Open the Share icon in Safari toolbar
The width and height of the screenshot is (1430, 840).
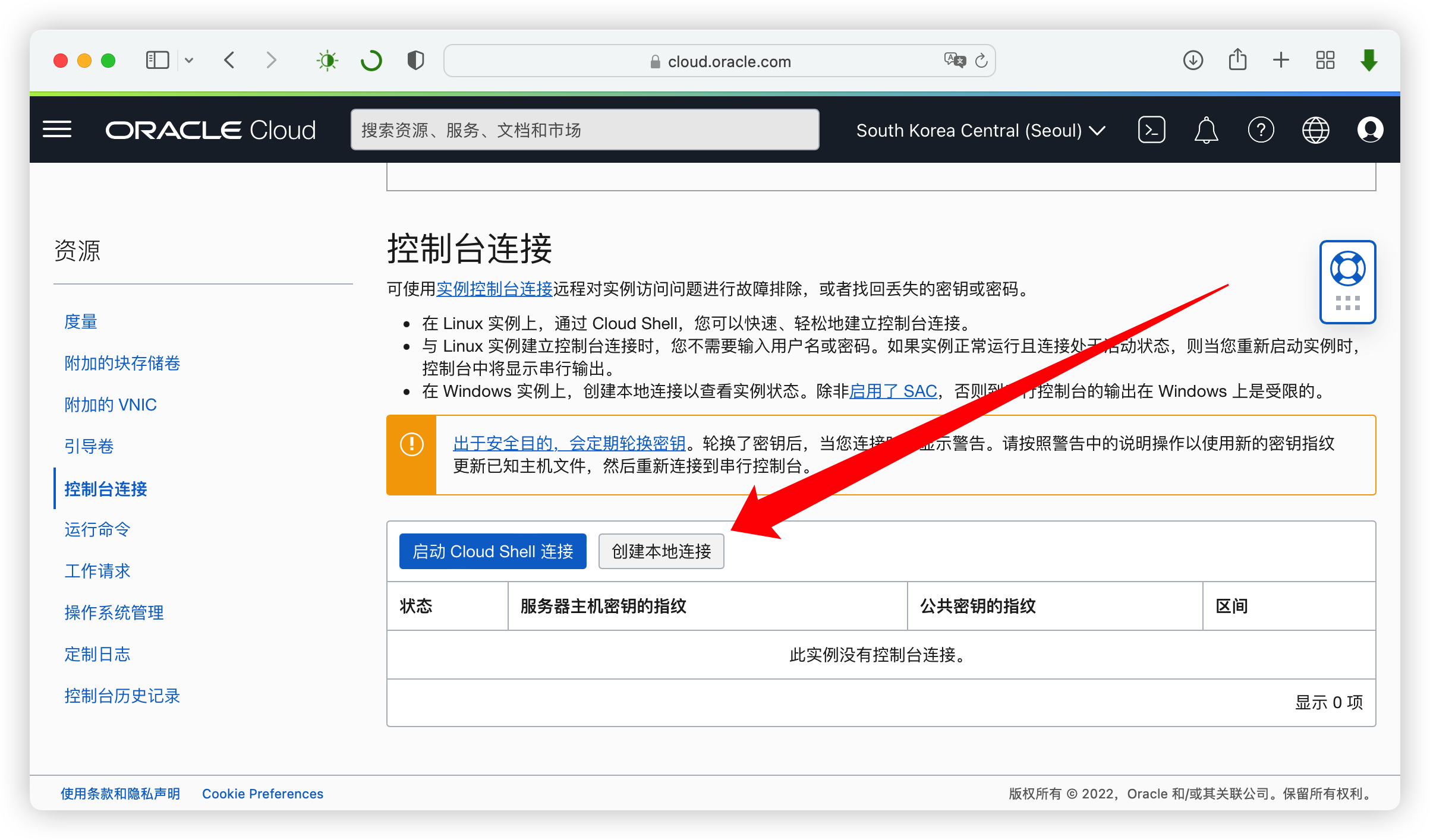coord(1237,59)
